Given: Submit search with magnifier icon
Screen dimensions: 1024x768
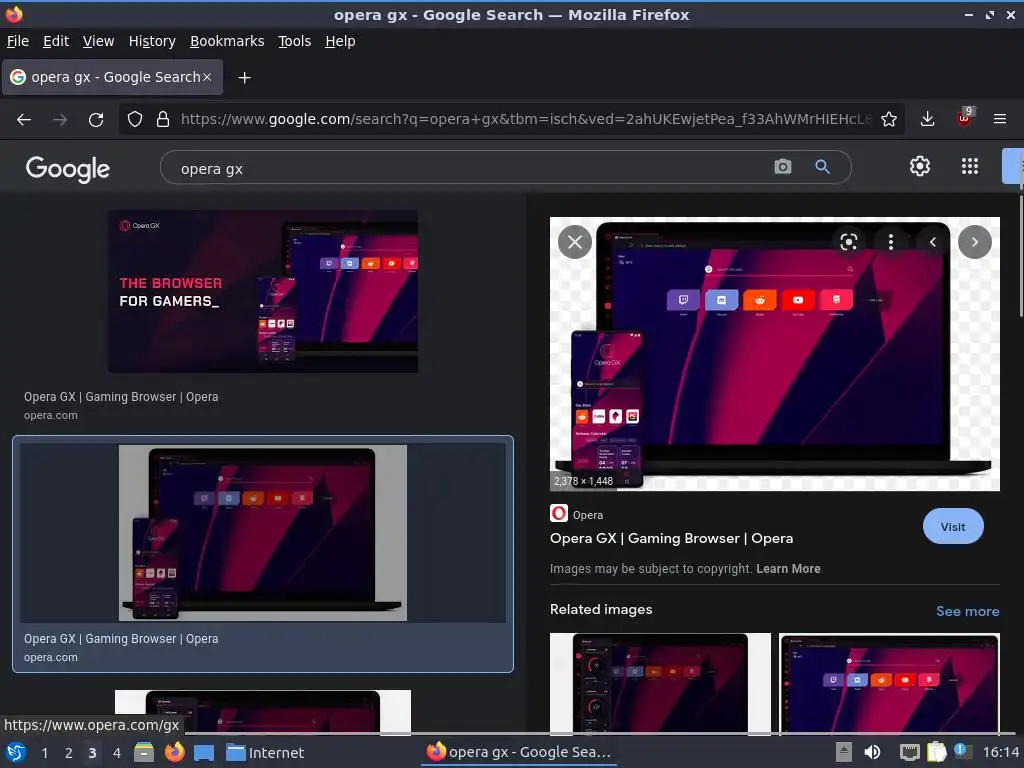Looking at the screenshot, I should [822, 167].
